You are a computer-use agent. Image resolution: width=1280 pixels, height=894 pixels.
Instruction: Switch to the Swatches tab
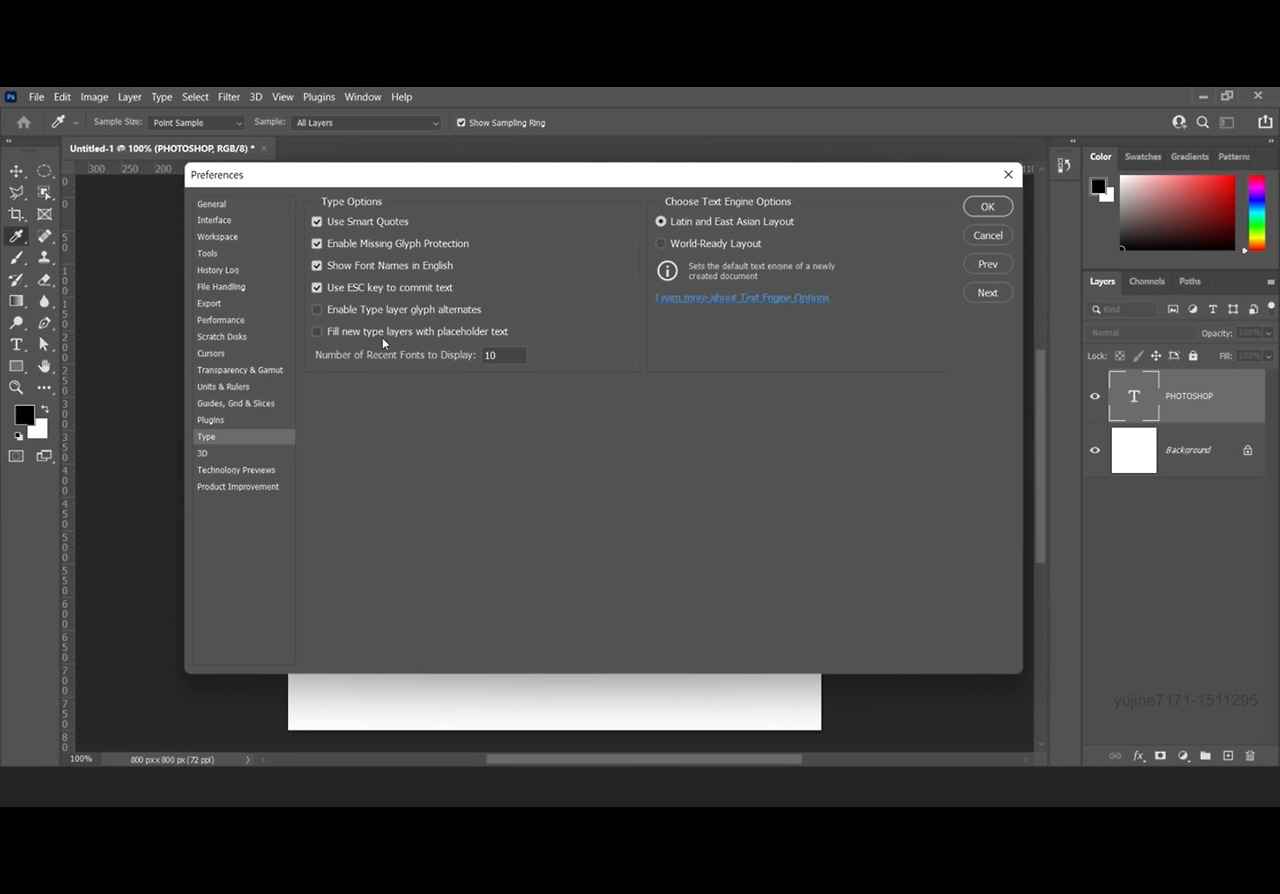[x=1143, y=157]
